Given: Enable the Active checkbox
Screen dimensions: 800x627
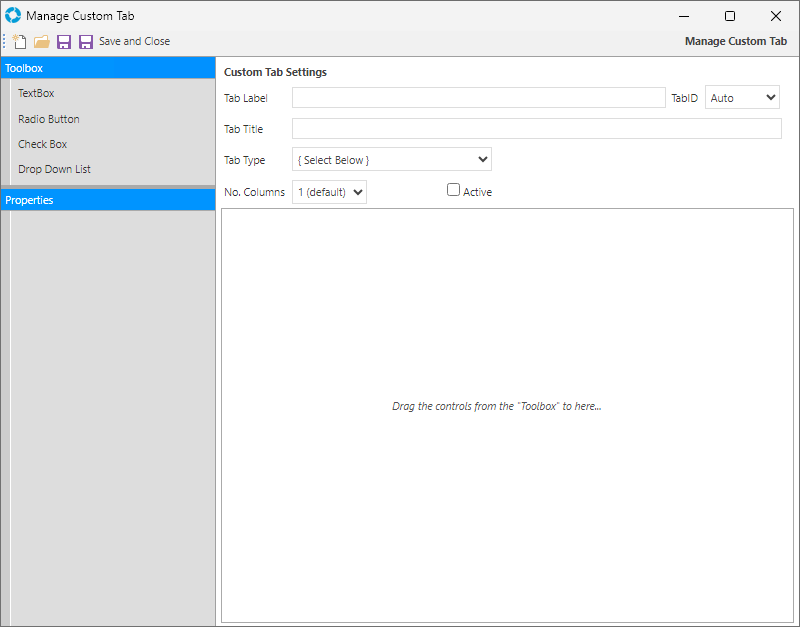Looking at the screenshot, I should [x=453, y=190].
